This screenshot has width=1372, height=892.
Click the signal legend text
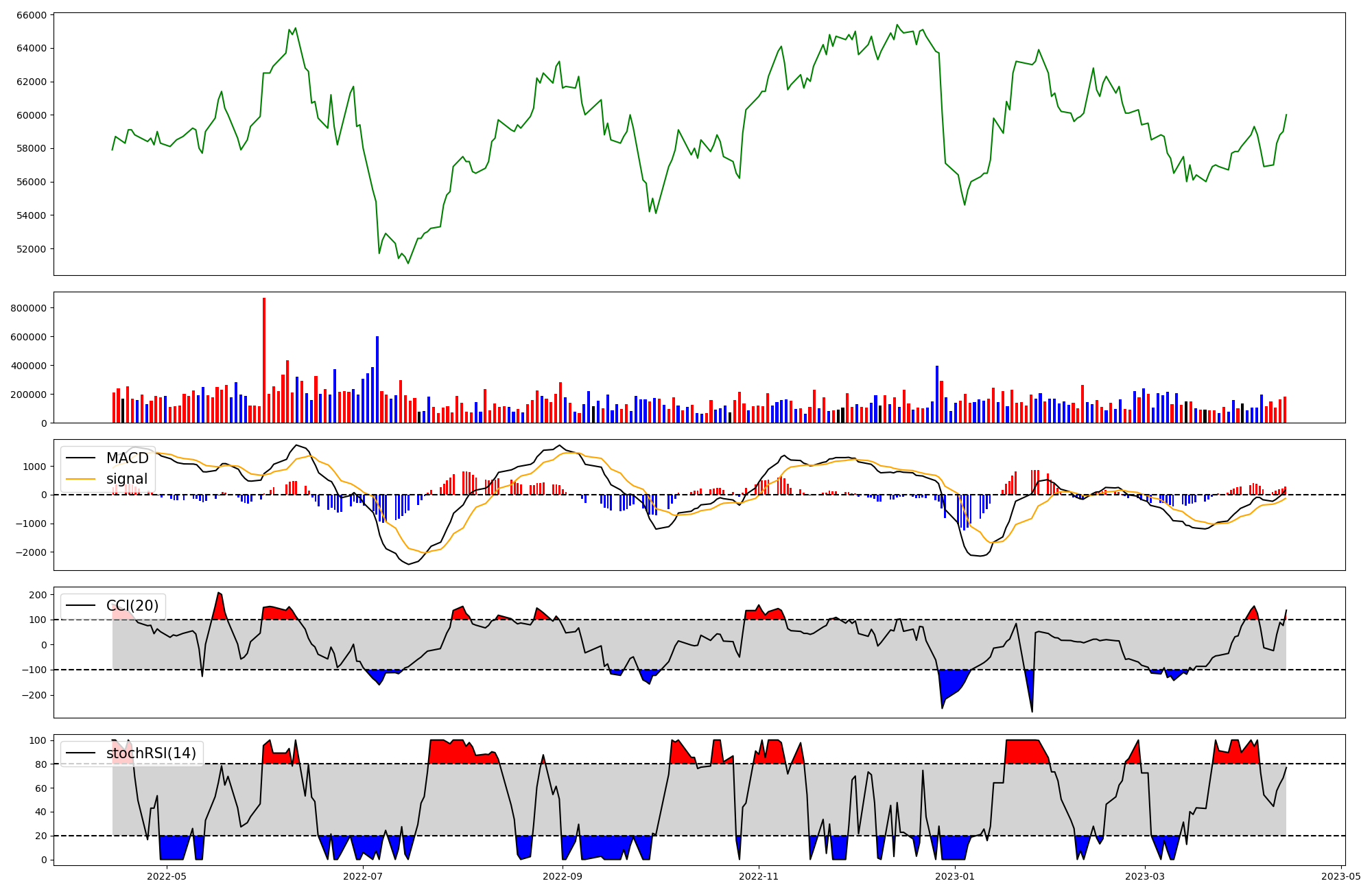point(127,479)
